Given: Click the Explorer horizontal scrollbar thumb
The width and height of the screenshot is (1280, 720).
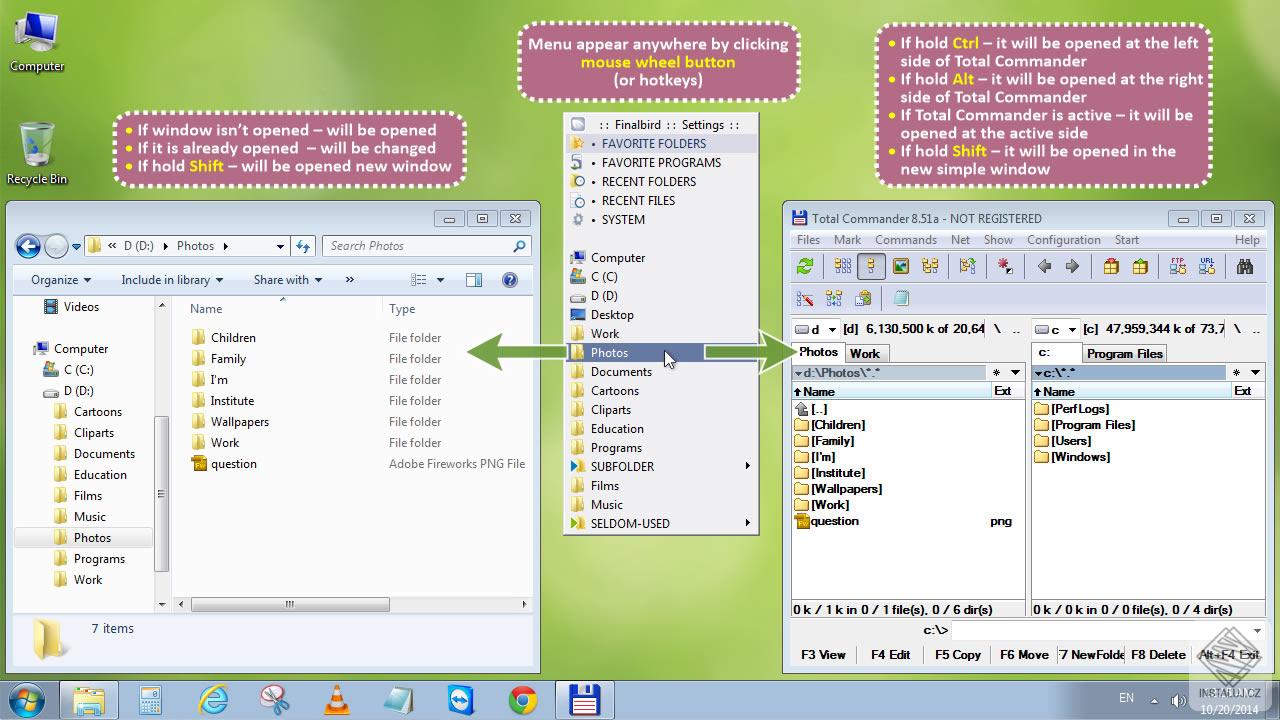Looking at the screenshot, I should (289, 604).
